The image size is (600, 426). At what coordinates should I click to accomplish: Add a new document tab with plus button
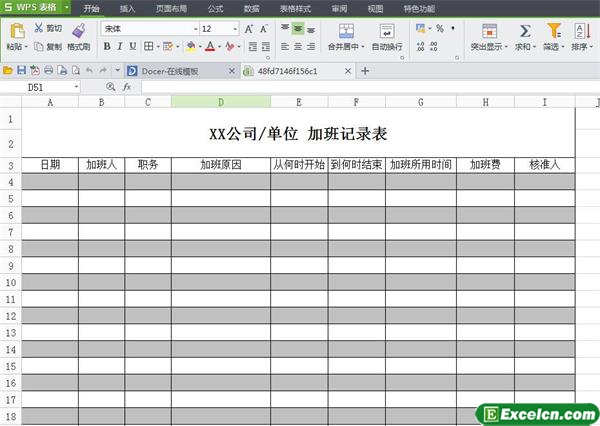point(365,71)
